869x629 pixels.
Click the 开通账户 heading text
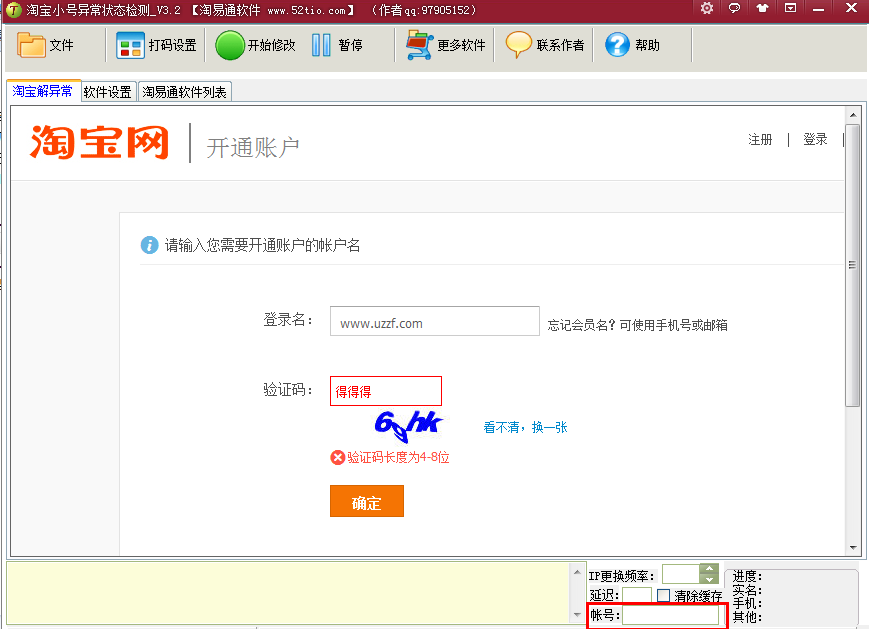pos(253,147)
